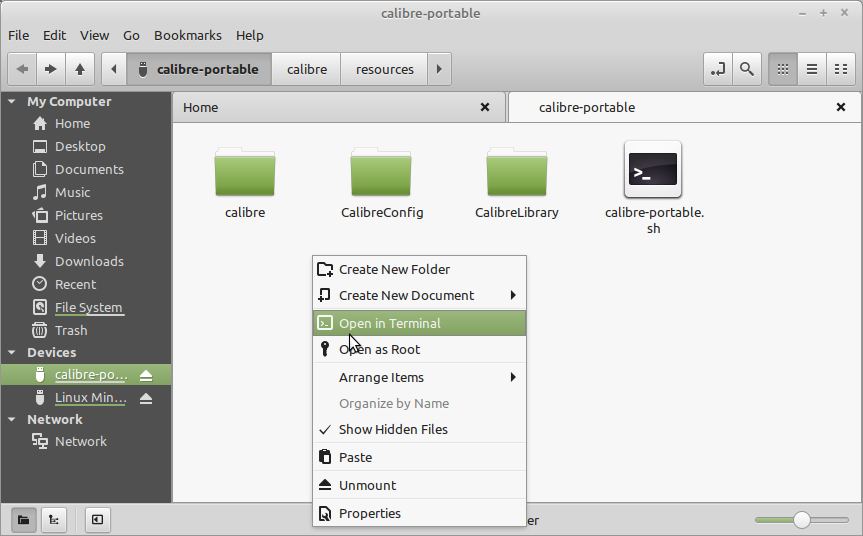Go to calibre-portable in the path bar
The height and width of the screenshot is (536, 863).
tap(199, 69)
